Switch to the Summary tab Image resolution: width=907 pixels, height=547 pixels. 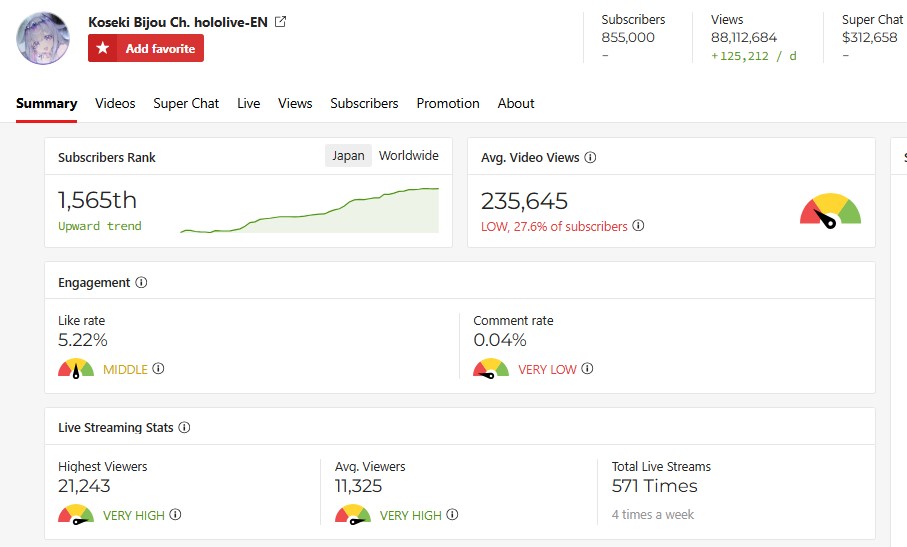[46, 104]
